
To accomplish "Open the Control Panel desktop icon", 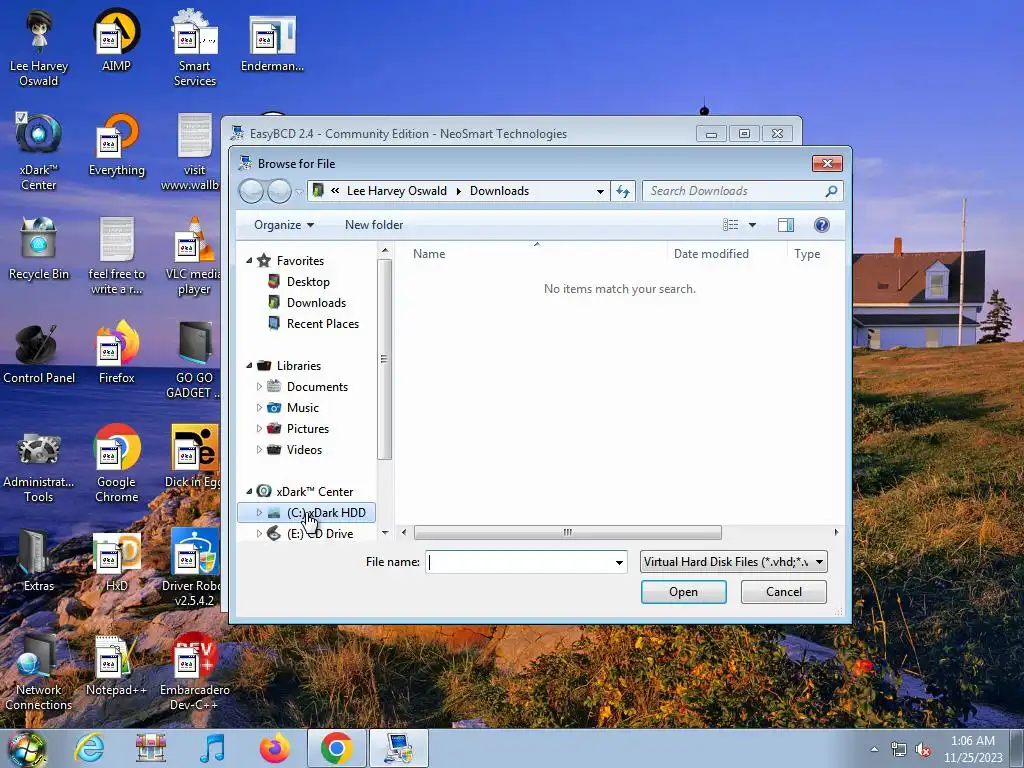I will tap(39, 352).
